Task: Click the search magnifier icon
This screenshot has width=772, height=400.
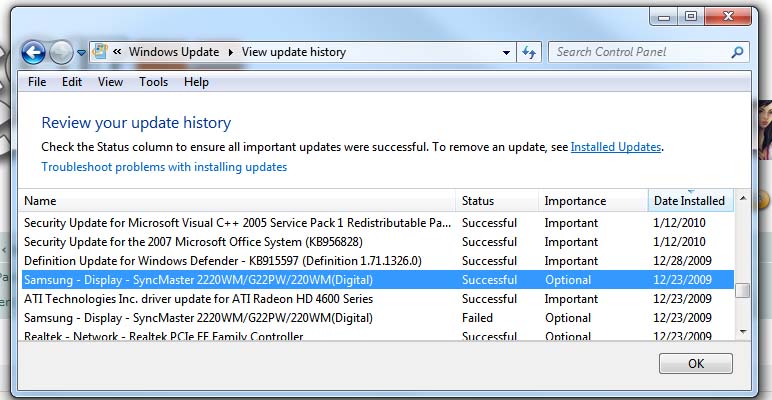Action: 738,52
